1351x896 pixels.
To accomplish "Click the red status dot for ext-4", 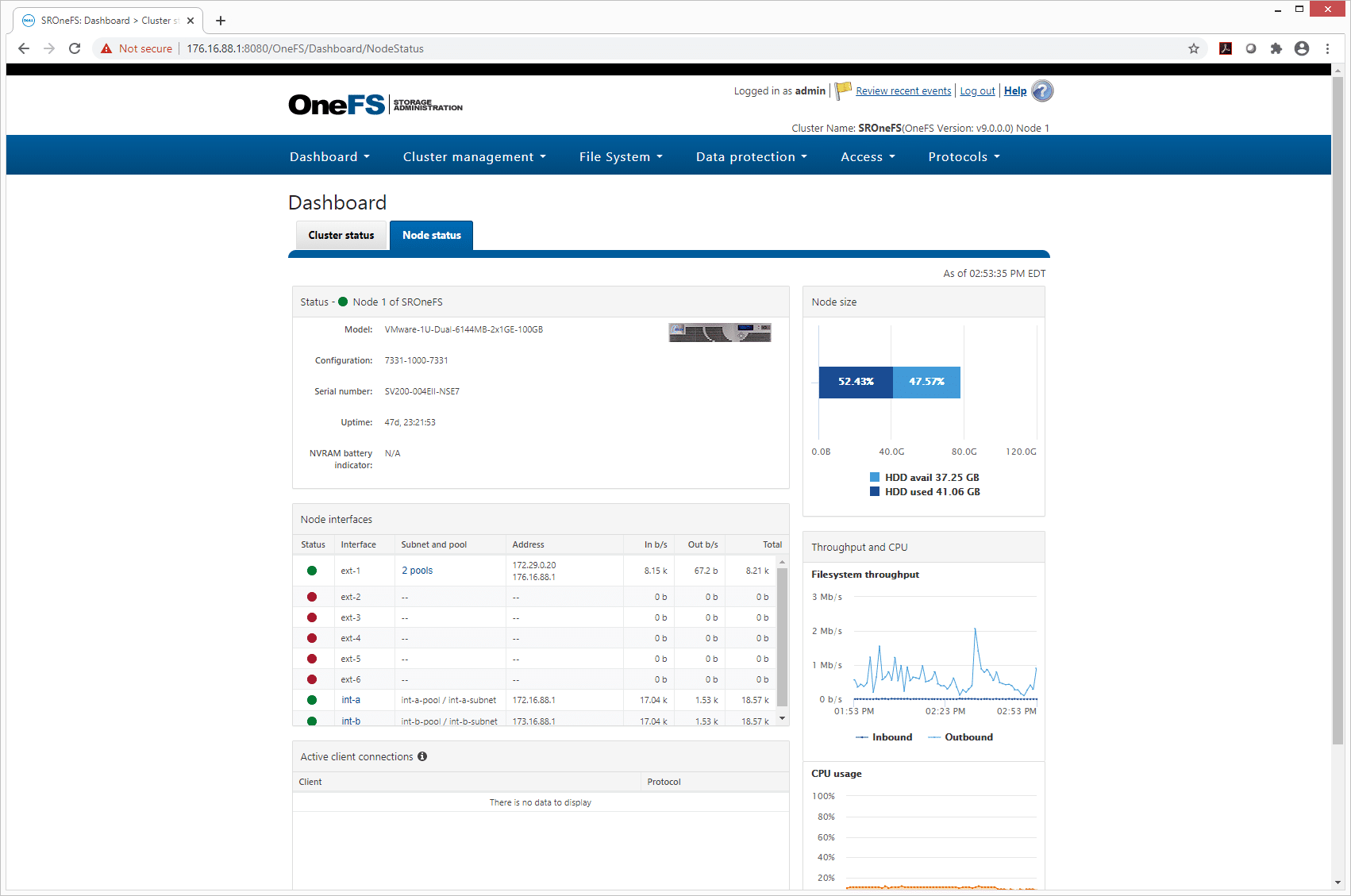I will click(x=312, y=638).
